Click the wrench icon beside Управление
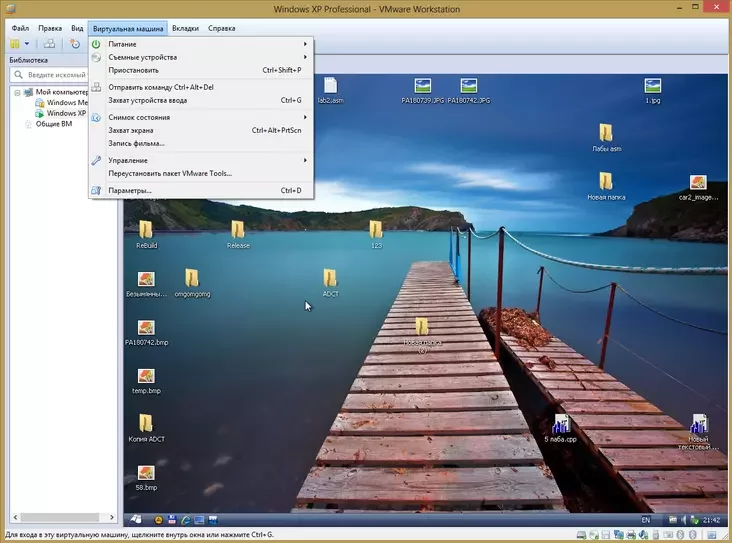The height and width of the screenshot is (543, 732). coord(97,160)
